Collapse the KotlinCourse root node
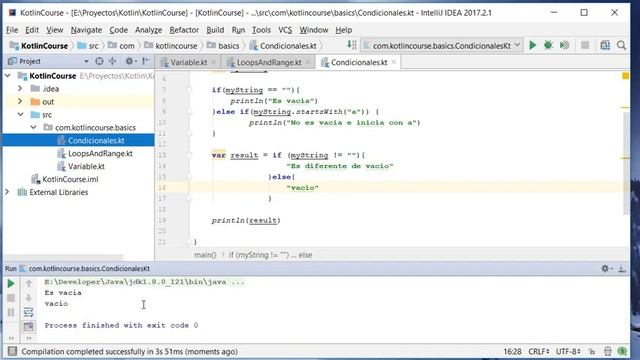 click(8, 76)
